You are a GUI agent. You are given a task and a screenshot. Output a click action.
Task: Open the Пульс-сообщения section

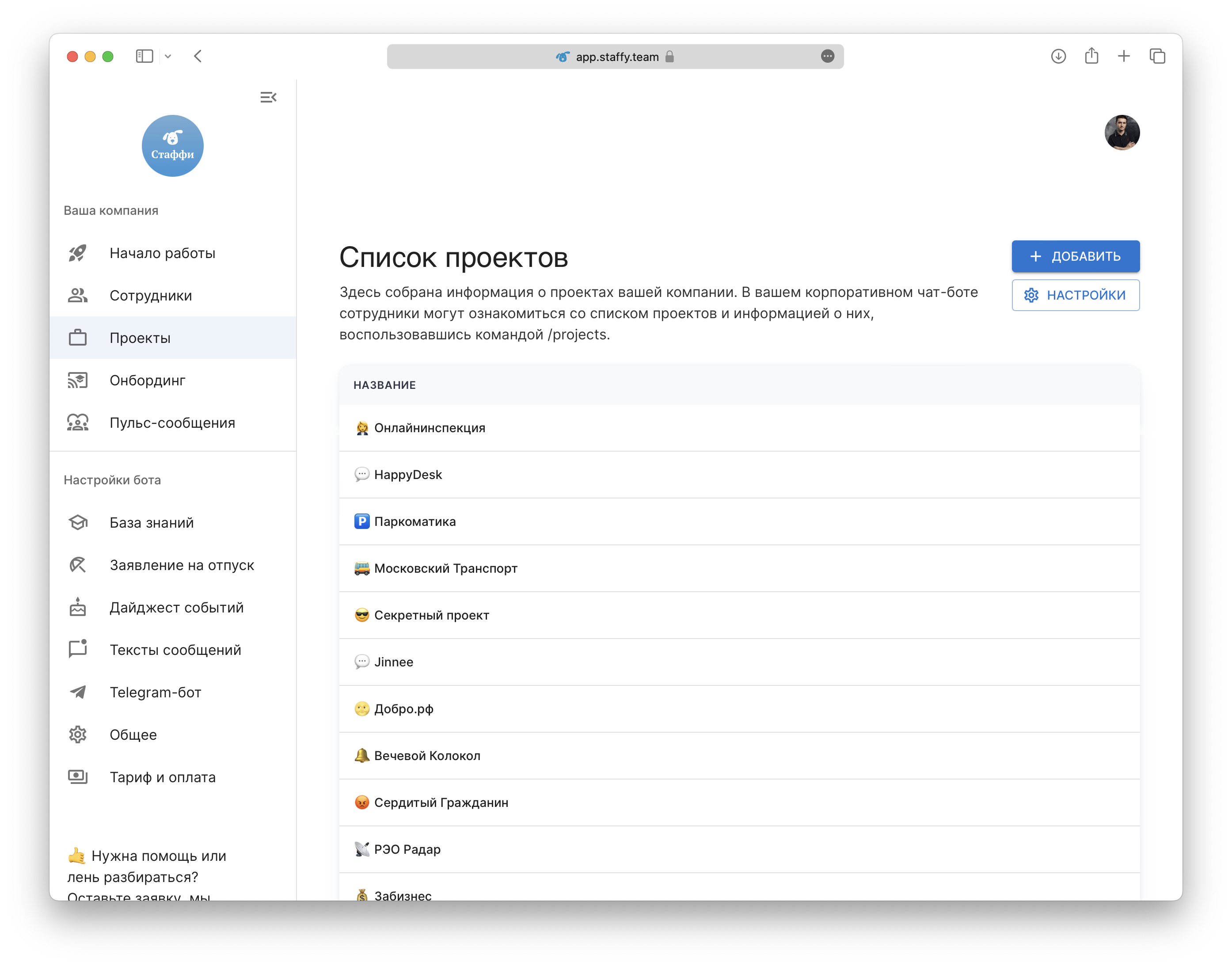tap(173, 422)
